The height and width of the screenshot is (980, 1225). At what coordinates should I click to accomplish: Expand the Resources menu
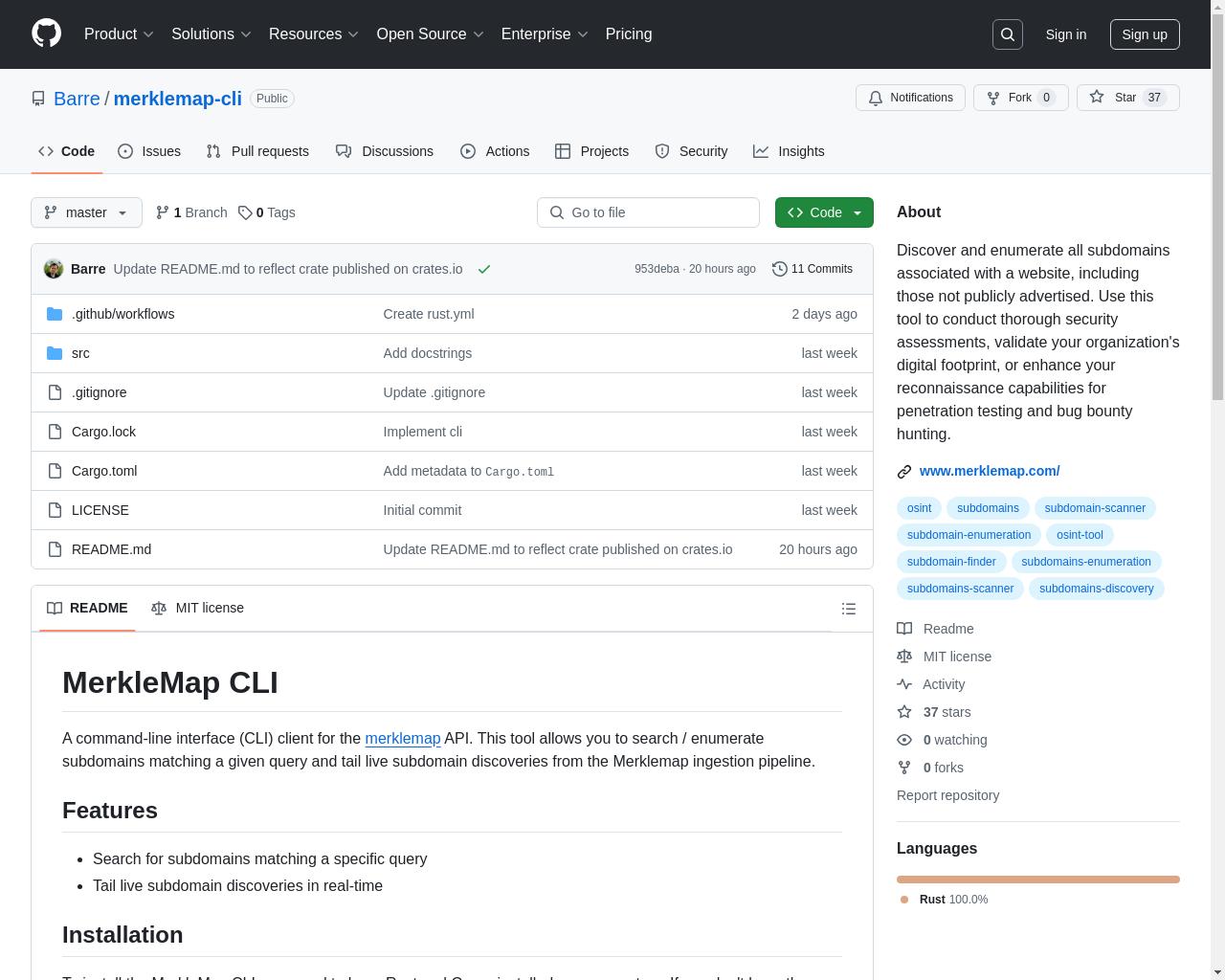[x=314, y=34]
